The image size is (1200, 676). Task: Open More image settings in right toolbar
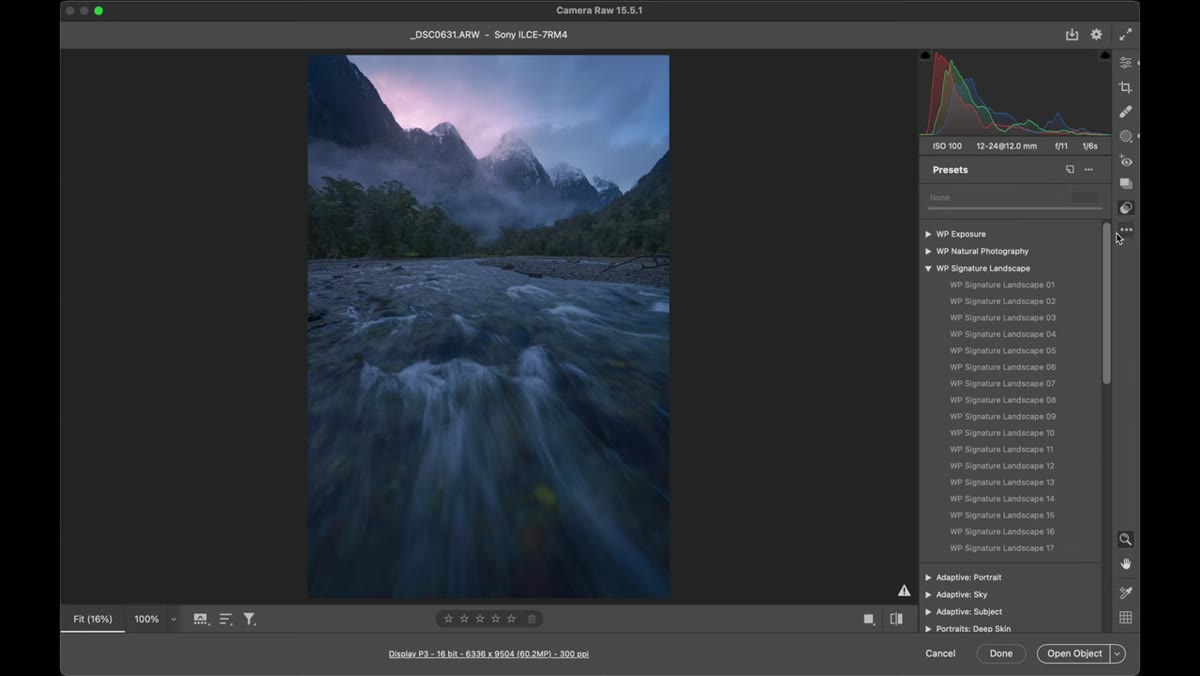tap(1126, 230)
